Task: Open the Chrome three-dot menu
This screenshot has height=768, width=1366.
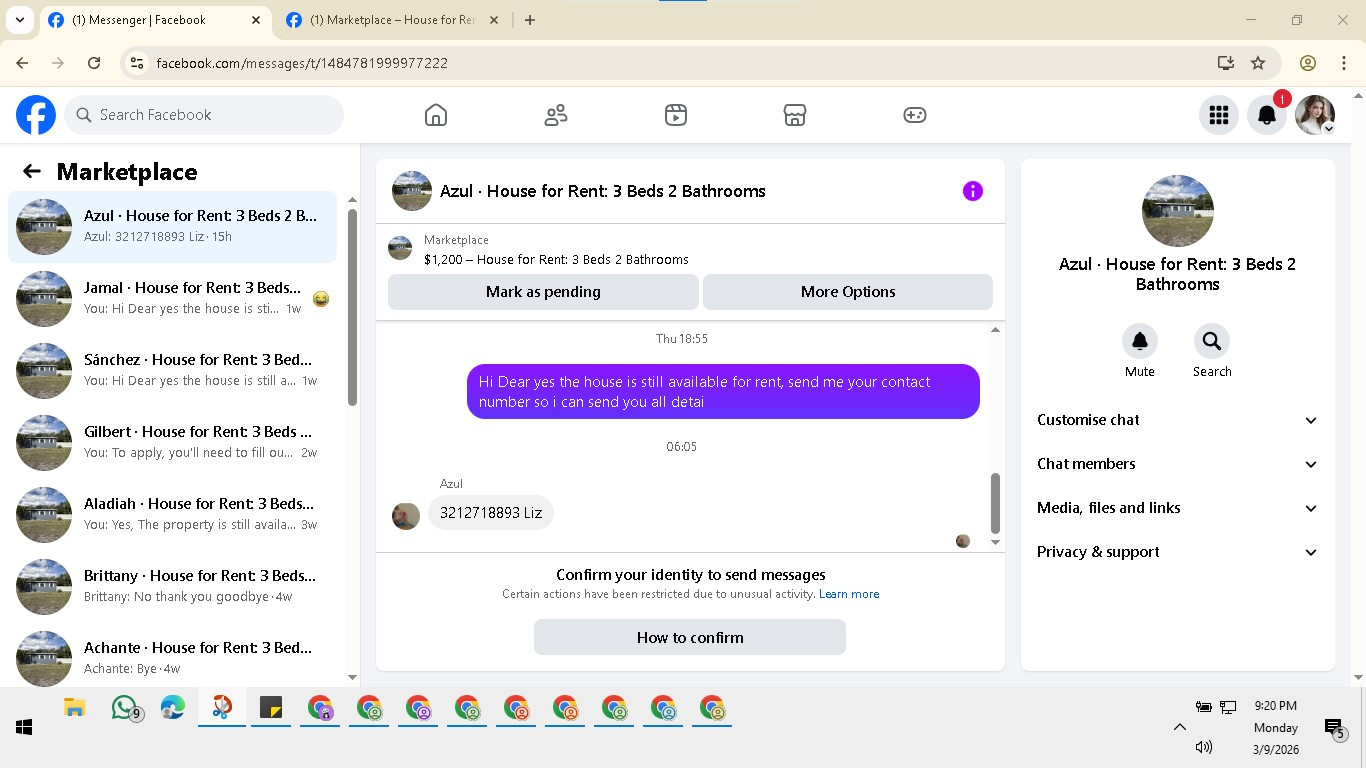Action: pyautogui.click(x=1343, y=62)
